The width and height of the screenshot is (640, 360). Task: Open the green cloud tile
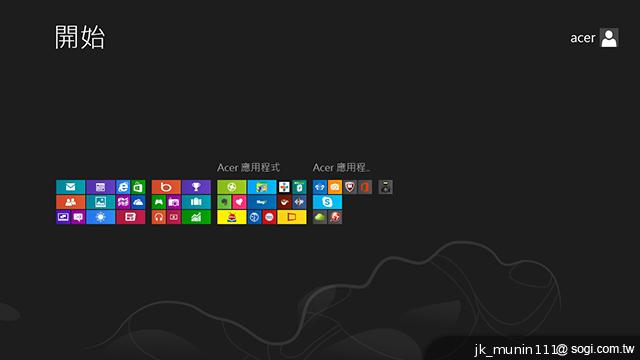point(320,217)
